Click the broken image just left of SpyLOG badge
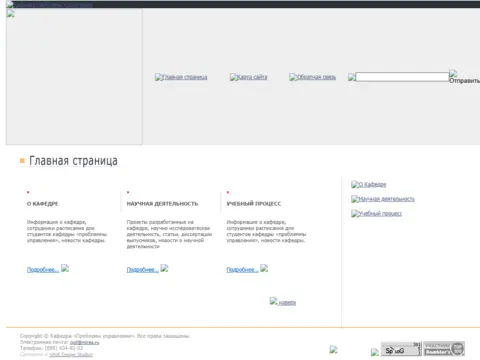This screenshot has width=480, height=360. tap(375, 352)
